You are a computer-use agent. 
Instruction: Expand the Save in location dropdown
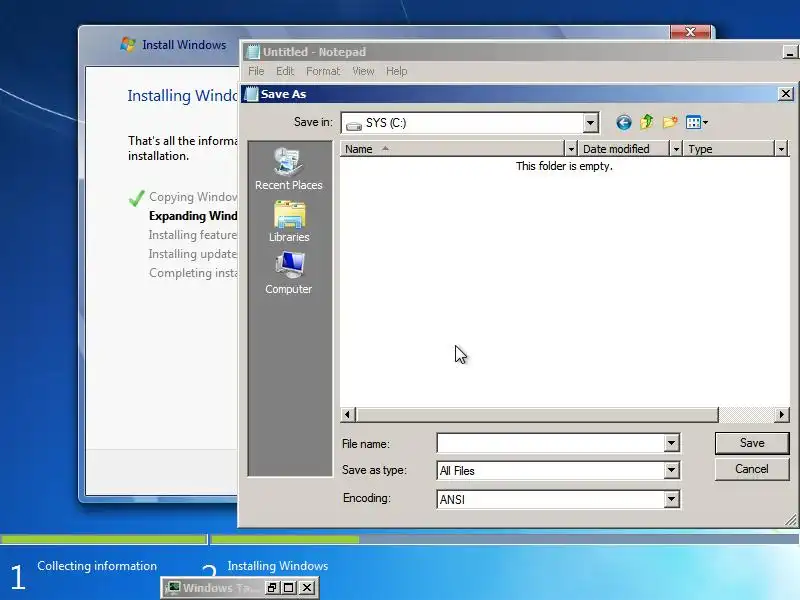click(x=590, y=123)
